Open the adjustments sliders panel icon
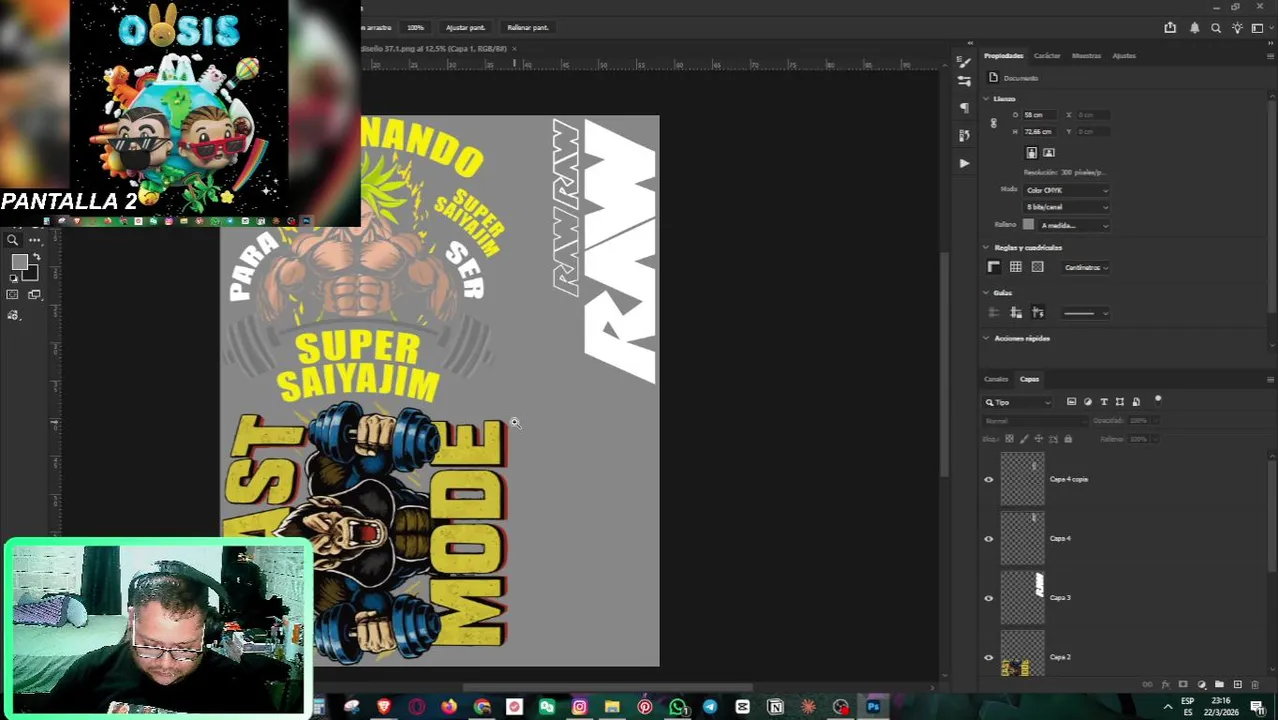The width and height of the screenshot is (1278, 720). [964, 81]
